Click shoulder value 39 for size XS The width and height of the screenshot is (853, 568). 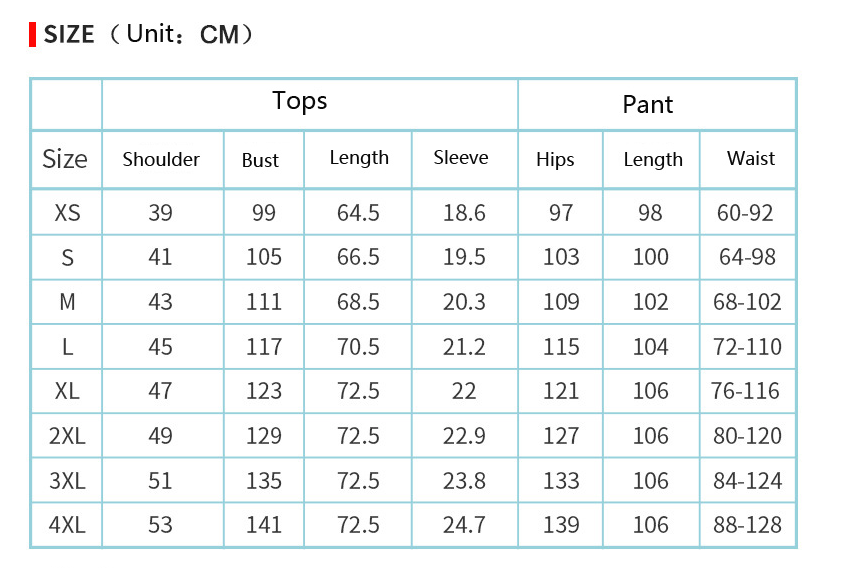pyautogui.click(x=160, y=213)
